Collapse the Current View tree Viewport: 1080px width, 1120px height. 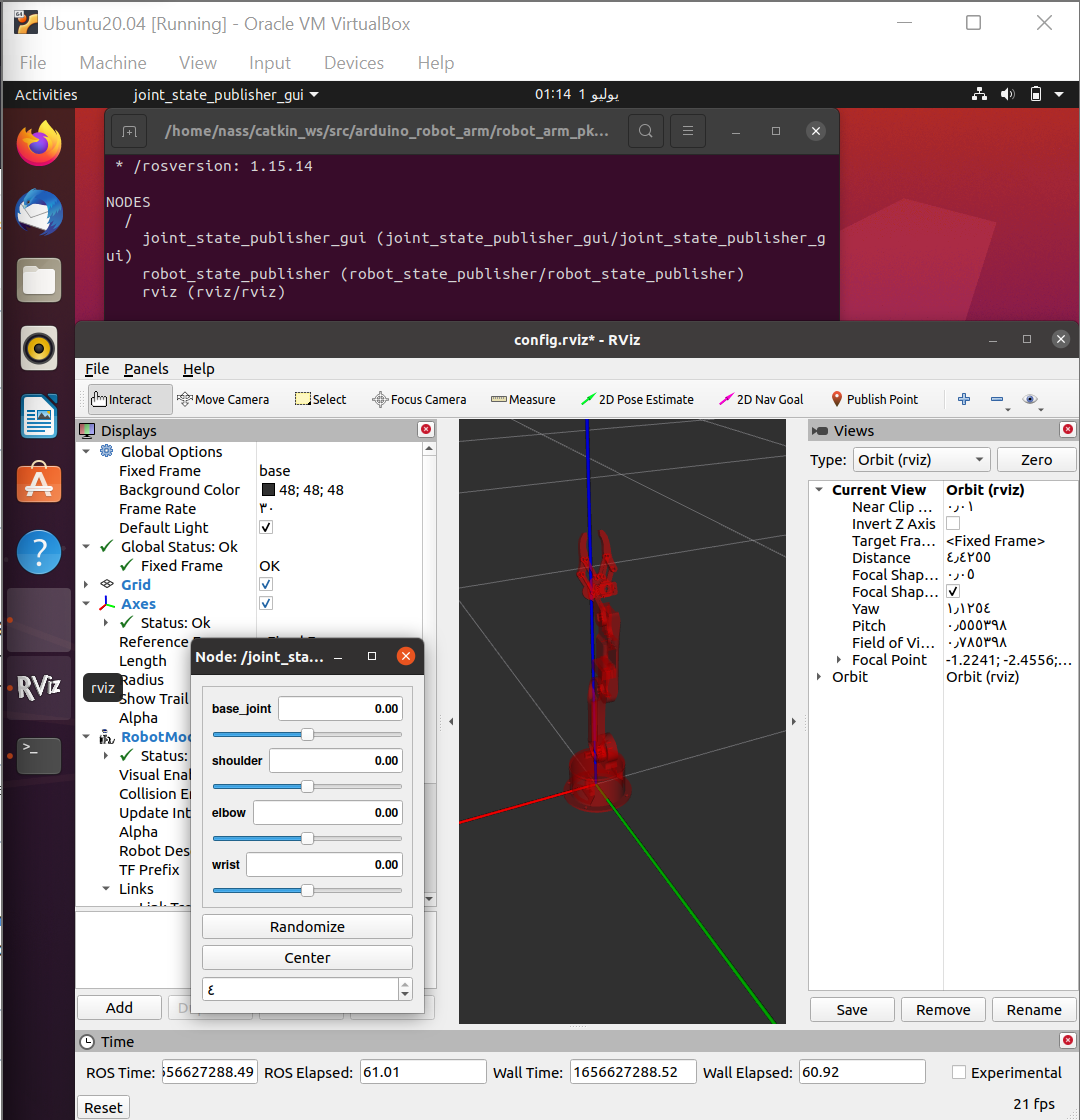point(820,489)
